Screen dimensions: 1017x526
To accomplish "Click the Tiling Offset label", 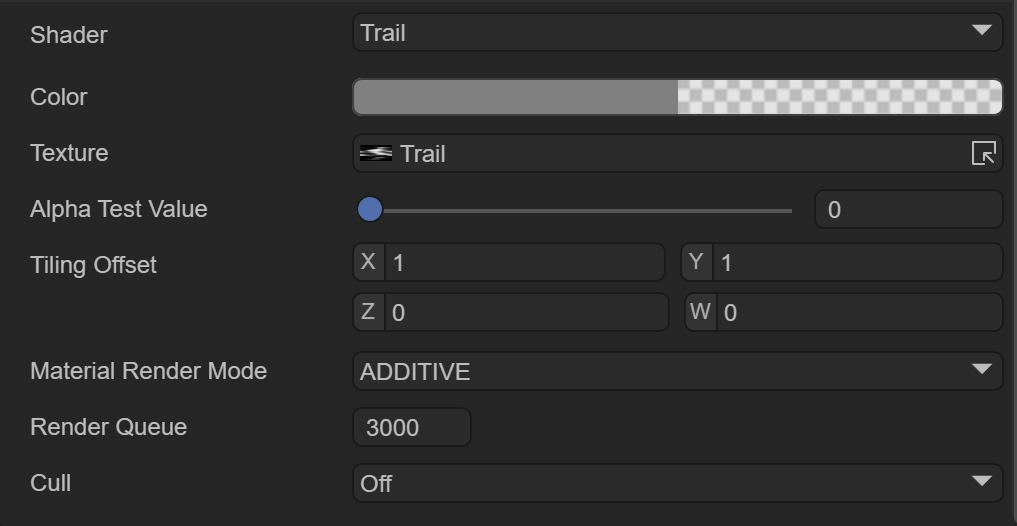I will pos(94,265).
